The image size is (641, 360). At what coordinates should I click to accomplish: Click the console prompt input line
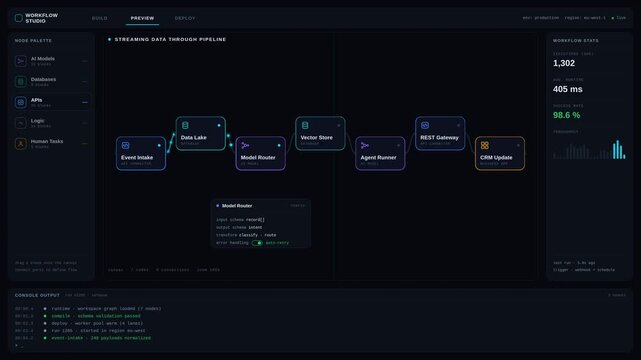pos(19,346)
